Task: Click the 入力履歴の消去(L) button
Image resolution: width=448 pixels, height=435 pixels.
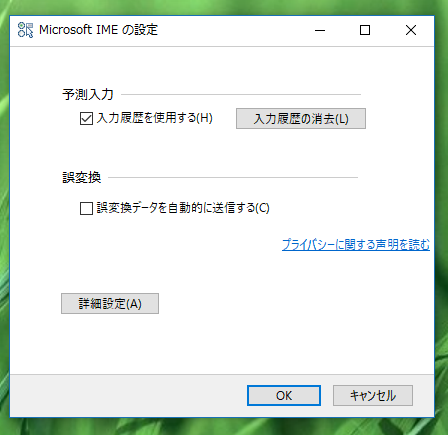Action: point(301,118)
